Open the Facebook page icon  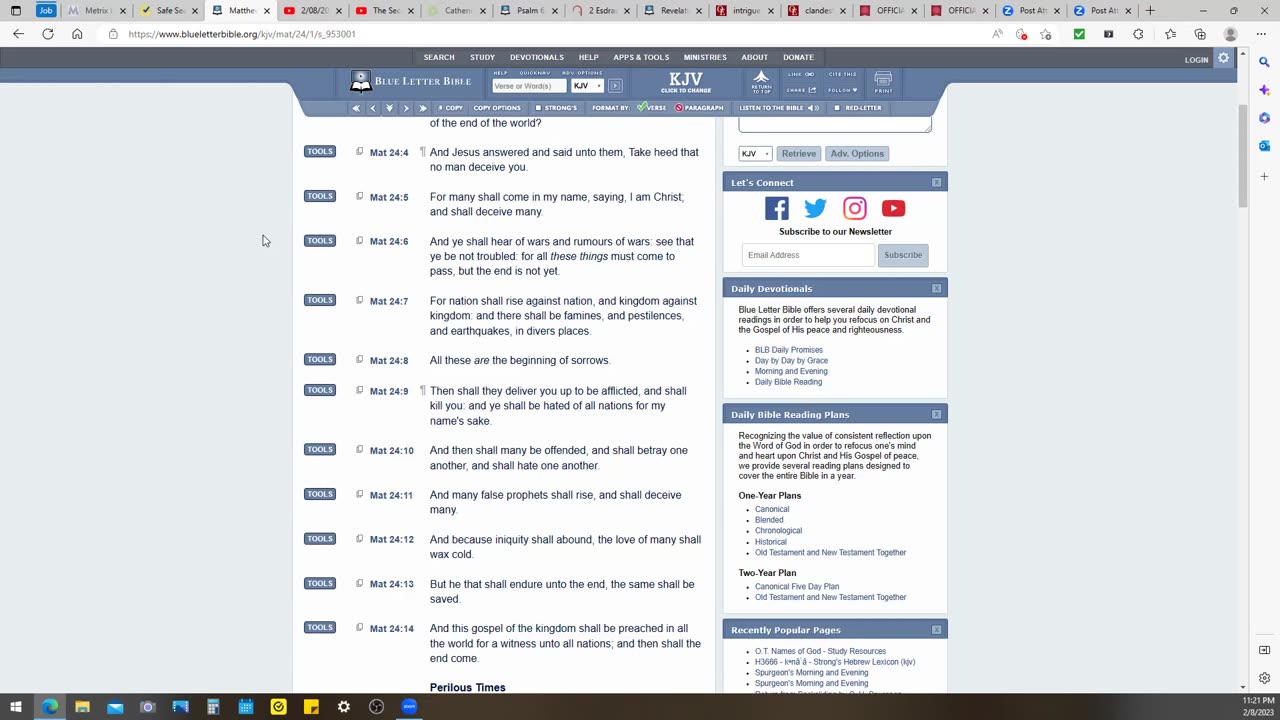(777, 208)
